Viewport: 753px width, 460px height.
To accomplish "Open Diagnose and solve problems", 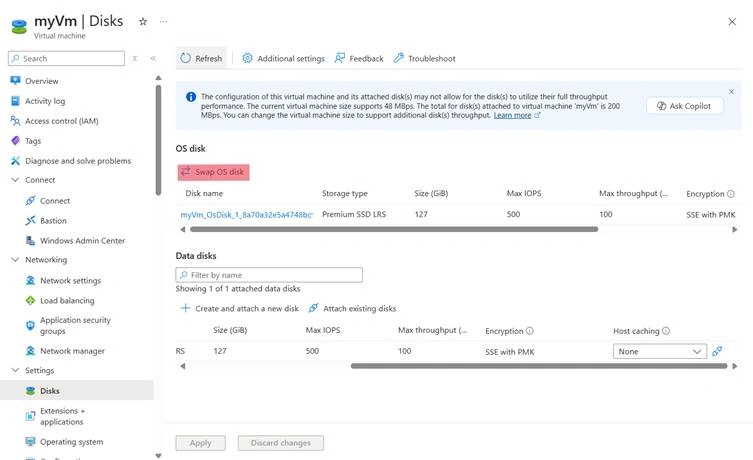I will pyautogui.click(x=78, y=161).
